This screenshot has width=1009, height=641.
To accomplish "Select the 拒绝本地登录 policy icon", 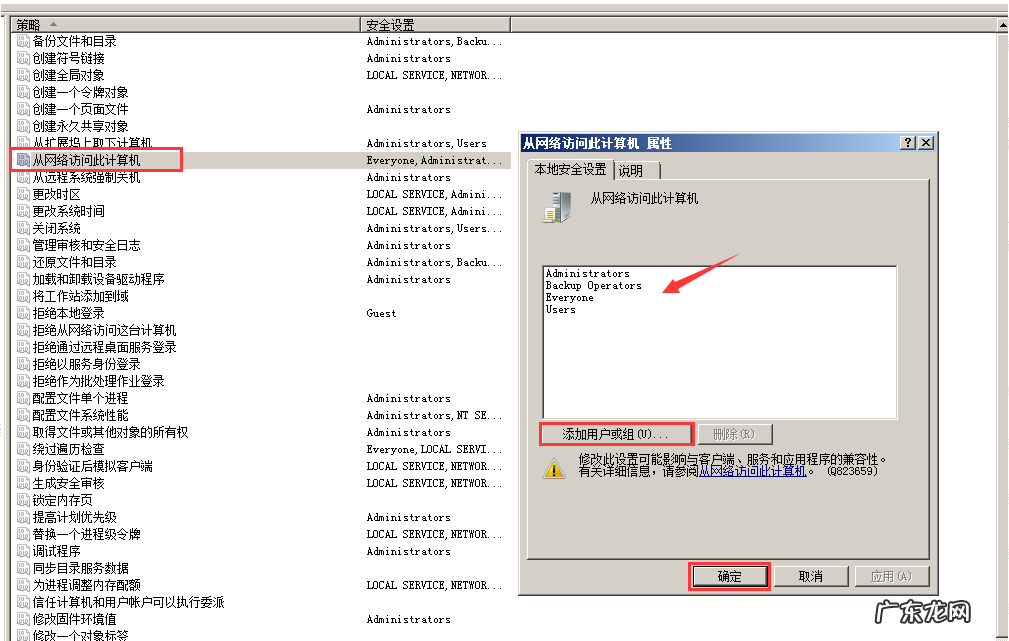I will 22,313.
